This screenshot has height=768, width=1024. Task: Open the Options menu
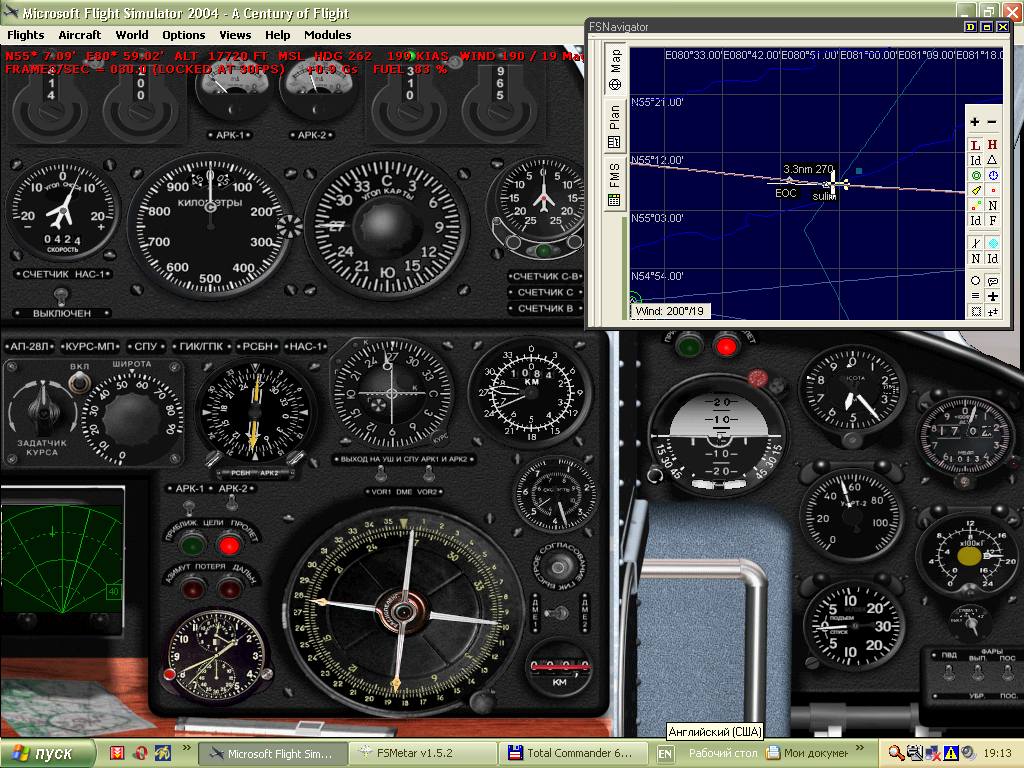(x=184, y=35)
